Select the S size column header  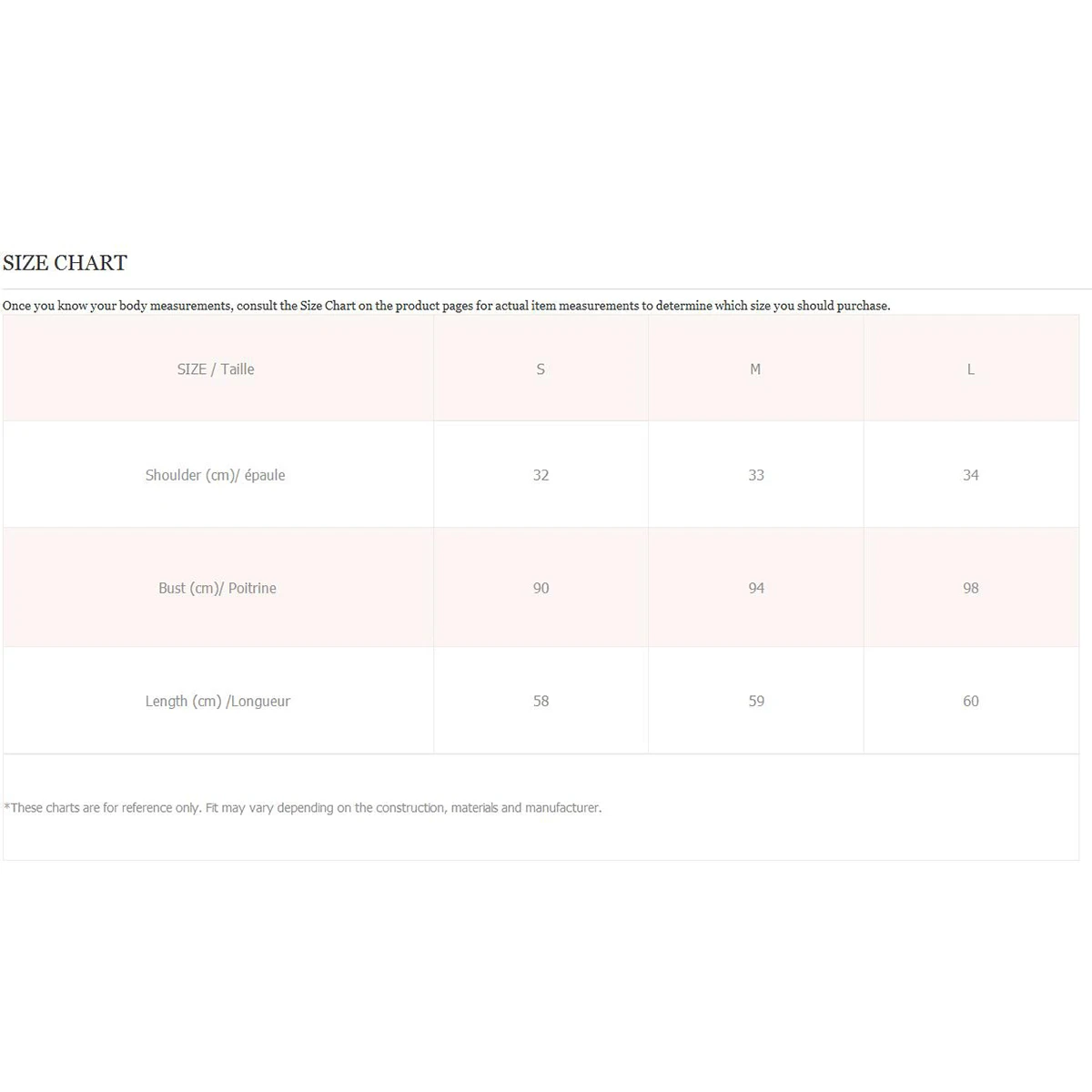[541, 369]
